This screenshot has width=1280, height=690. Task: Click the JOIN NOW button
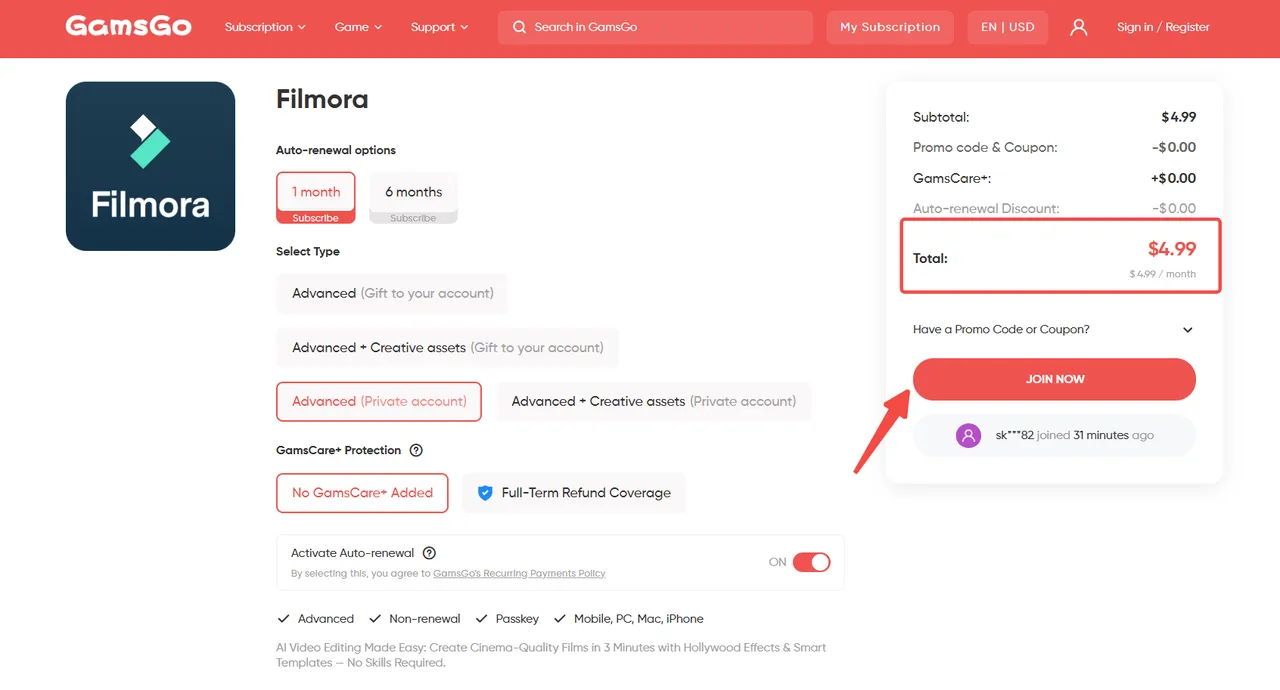point(1054,379)
